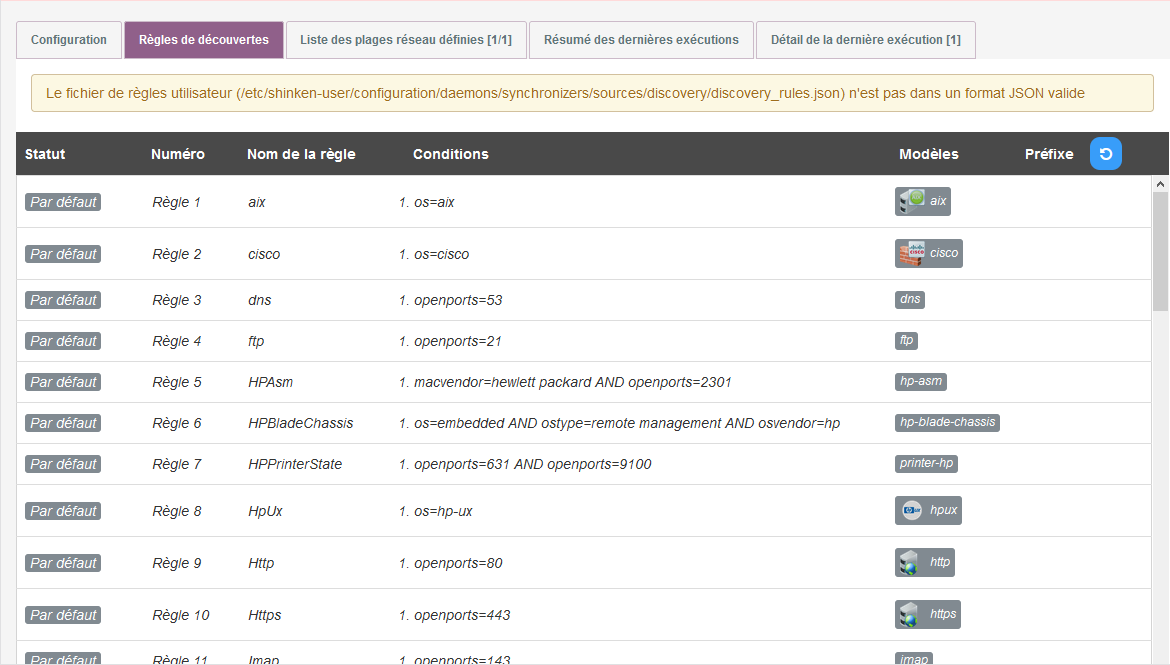Click Par défaut status badge for Règle 1

coord(63,202)
